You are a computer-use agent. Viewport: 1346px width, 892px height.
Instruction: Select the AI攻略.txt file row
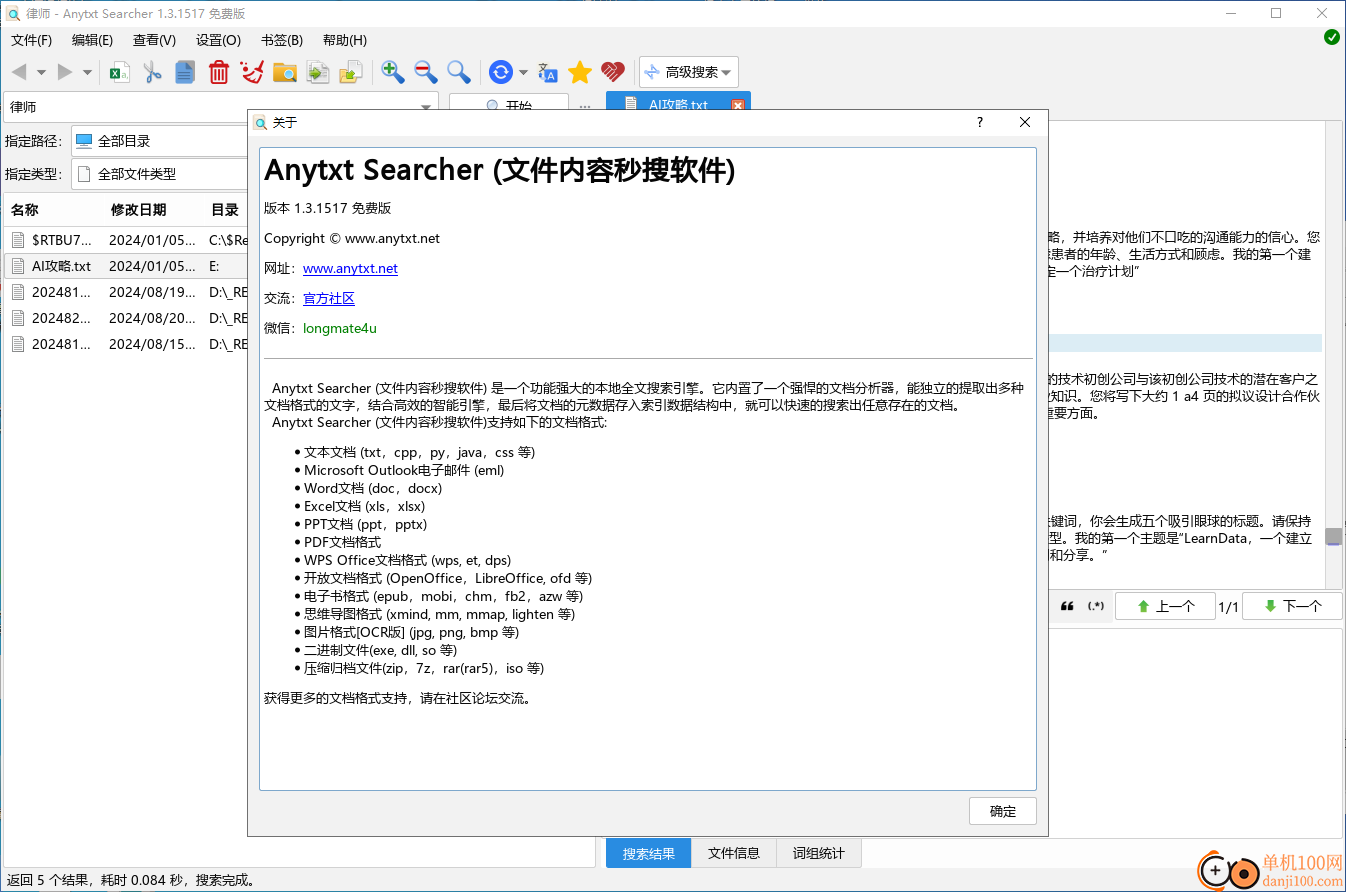tap(126, 266)
